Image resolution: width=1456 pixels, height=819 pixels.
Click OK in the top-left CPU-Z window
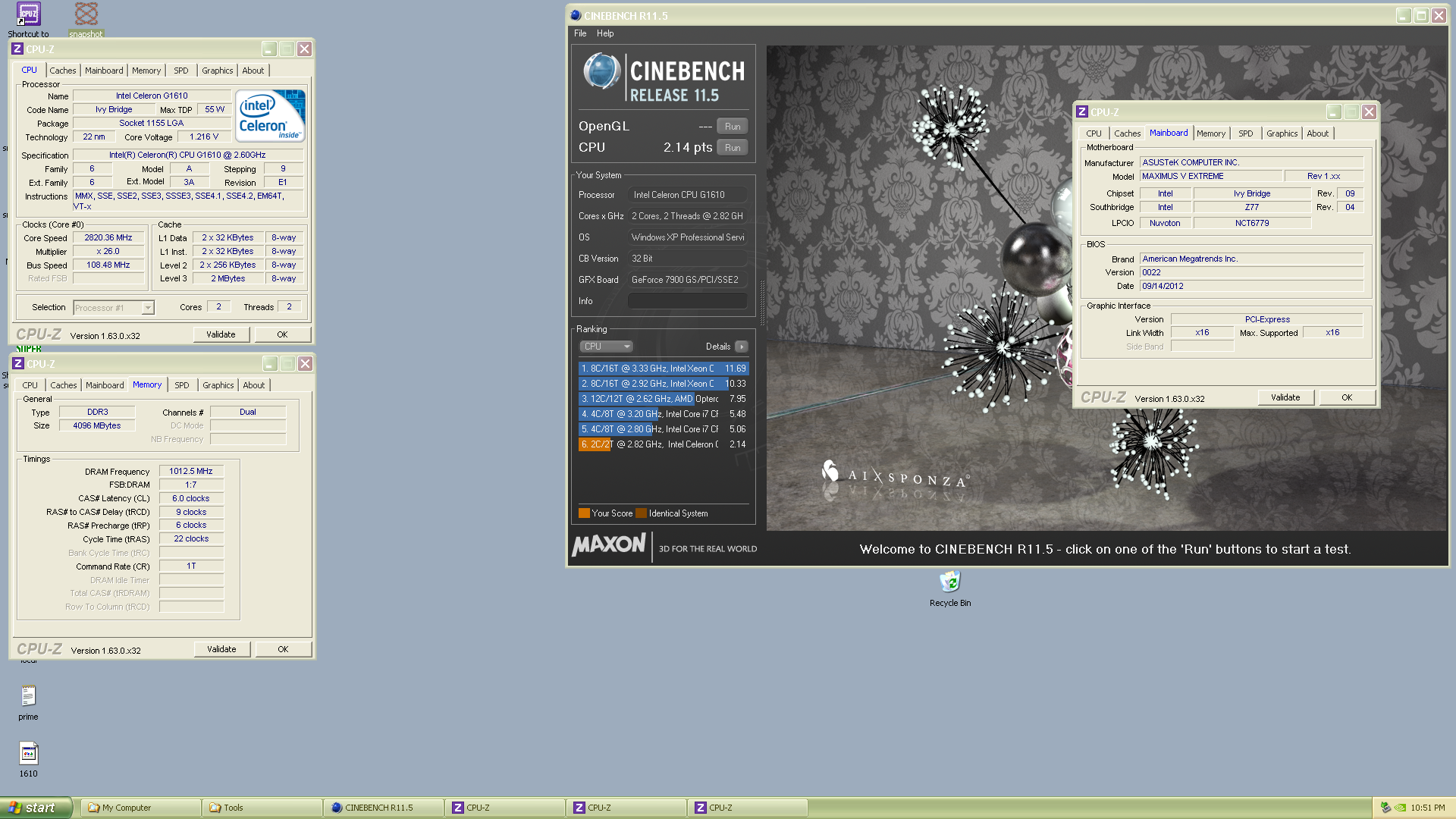282,334
